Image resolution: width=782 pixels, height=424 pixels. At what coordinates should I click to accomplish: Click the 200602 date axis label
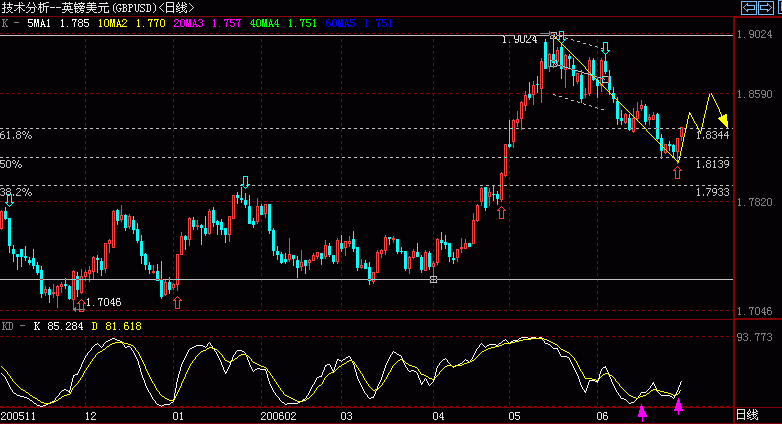pyautogui.click(x=278, y=416)
